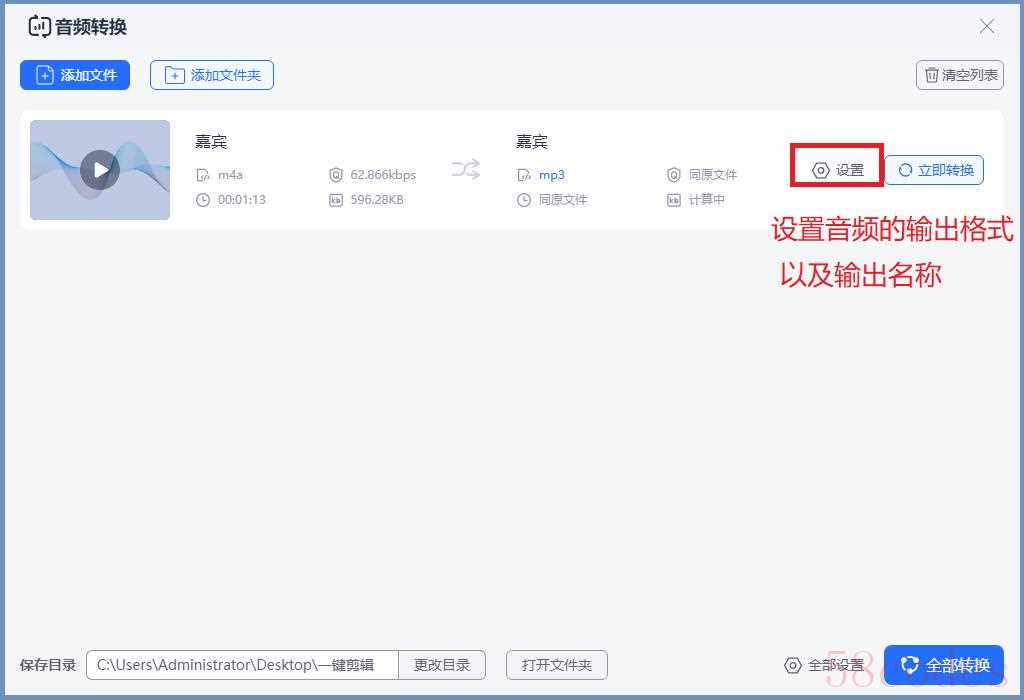Click the source file size KB icon
The width and height of the screenshot is (1024, 700).
click(336, 200)
